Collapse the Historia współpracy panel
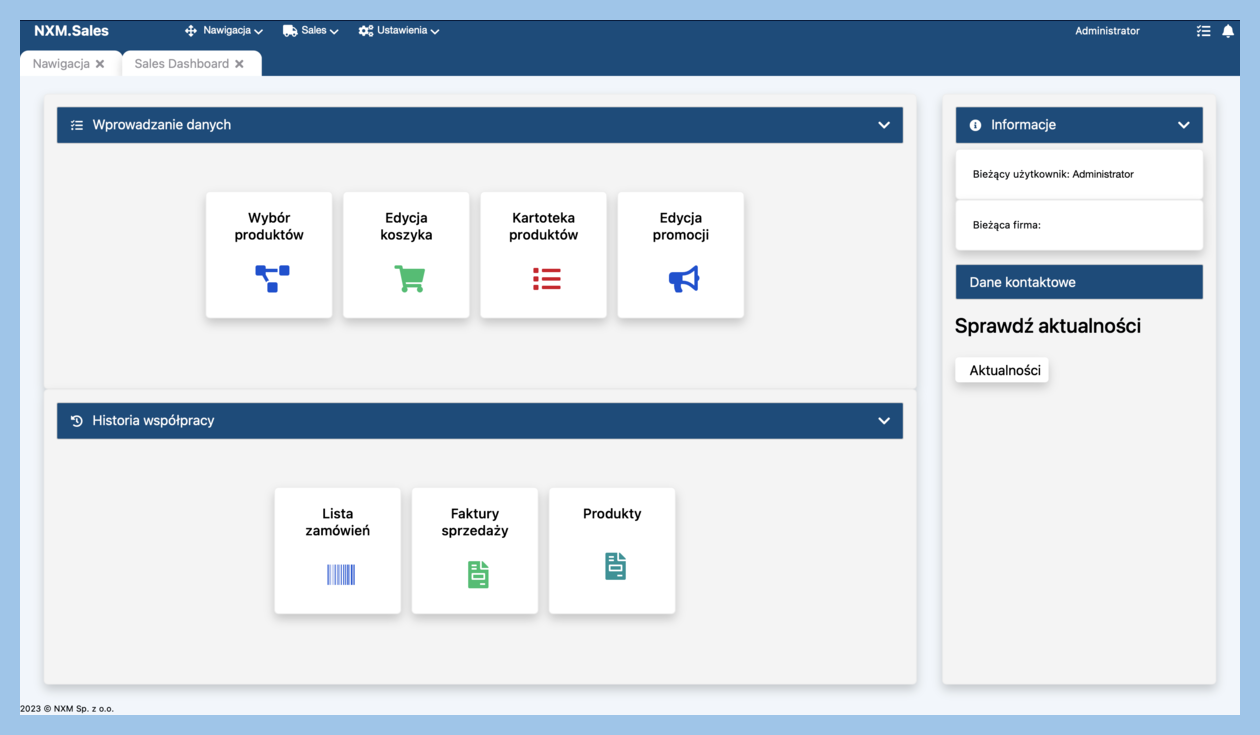The height and width of the screenshot is (735, 1260). pos(883,421)
